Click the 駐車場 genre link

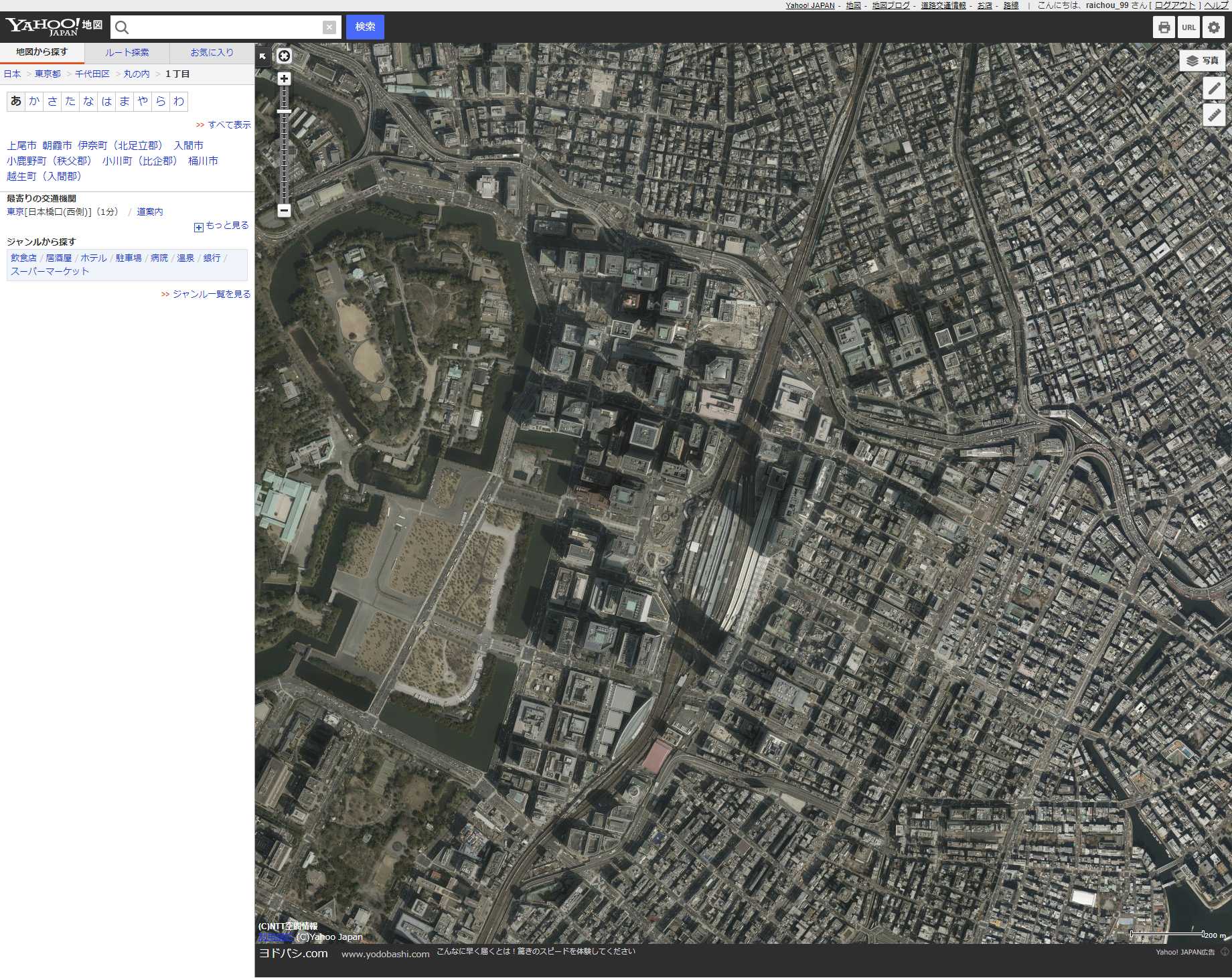click(129, 258)
